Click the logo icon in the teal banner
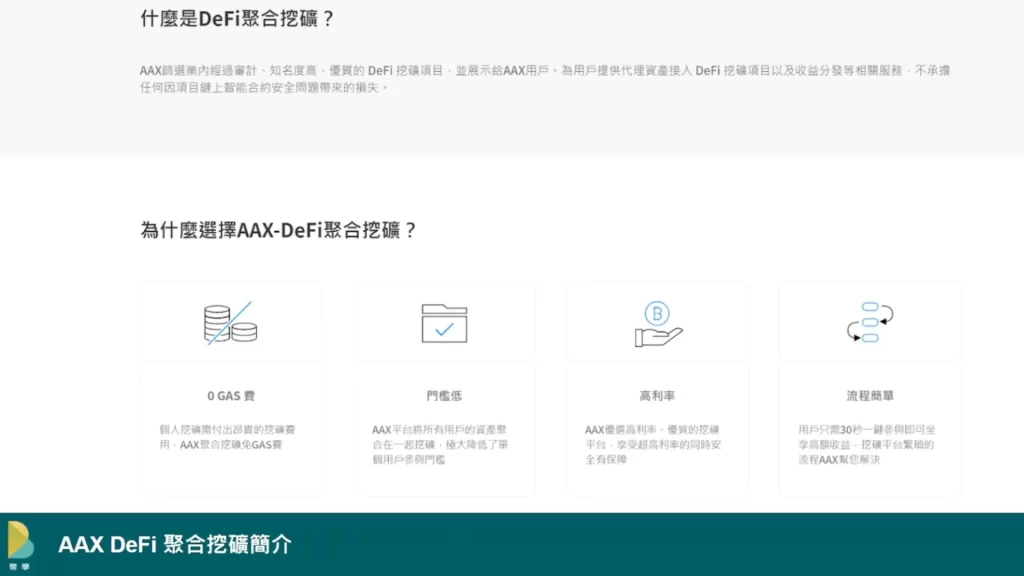 point(20,545)
